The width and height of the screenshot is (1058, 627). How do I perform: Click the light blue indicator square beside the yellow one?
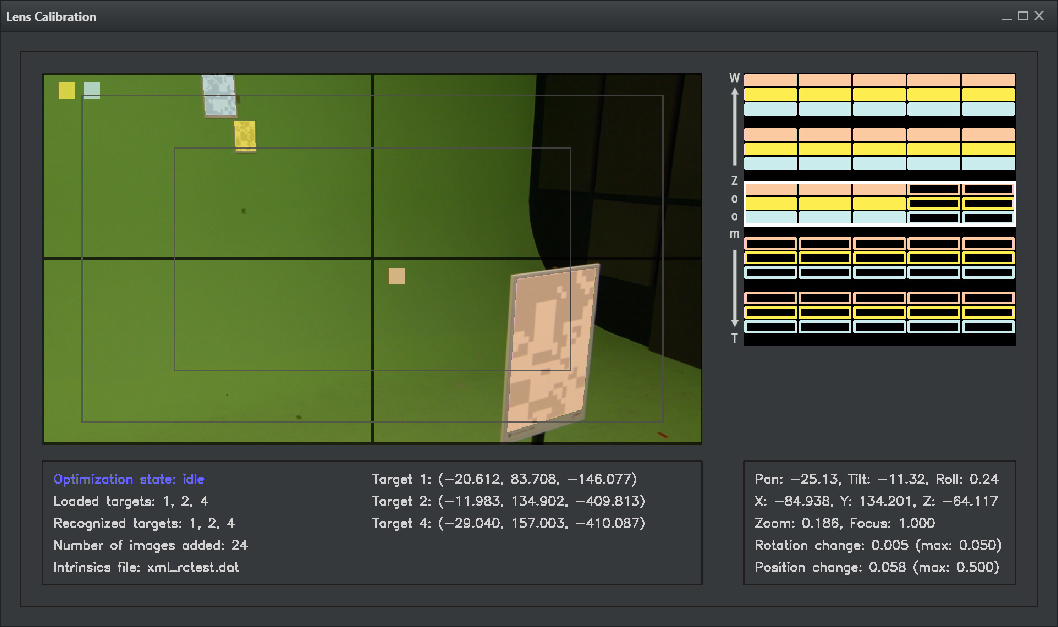[92, 90]
